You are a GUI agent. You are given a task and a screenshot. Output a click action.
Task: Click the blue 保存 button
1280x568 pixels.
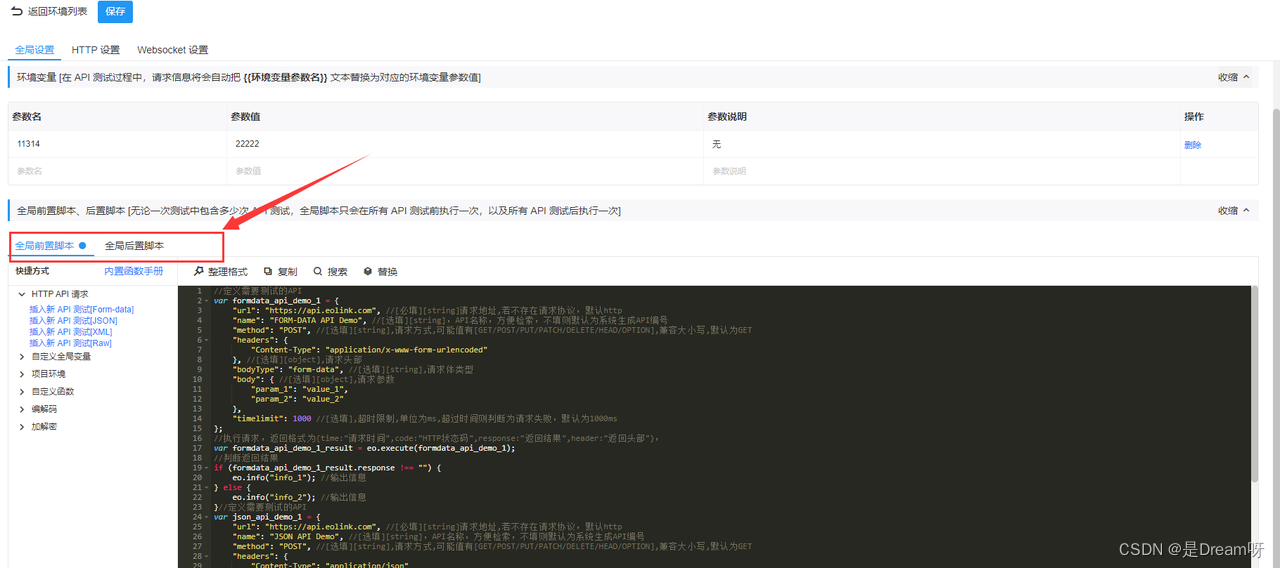pyautogui.click(x=115, y=12)
